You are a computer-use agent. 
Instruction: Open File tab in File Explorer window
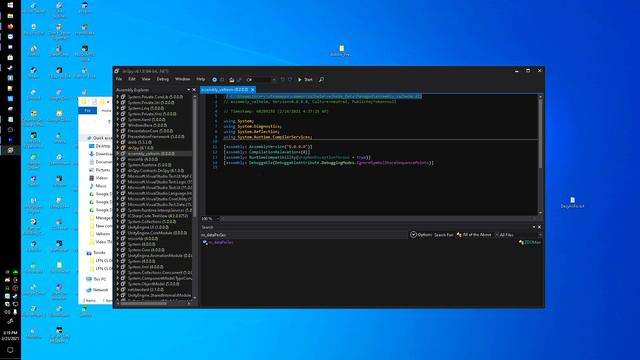87,111
